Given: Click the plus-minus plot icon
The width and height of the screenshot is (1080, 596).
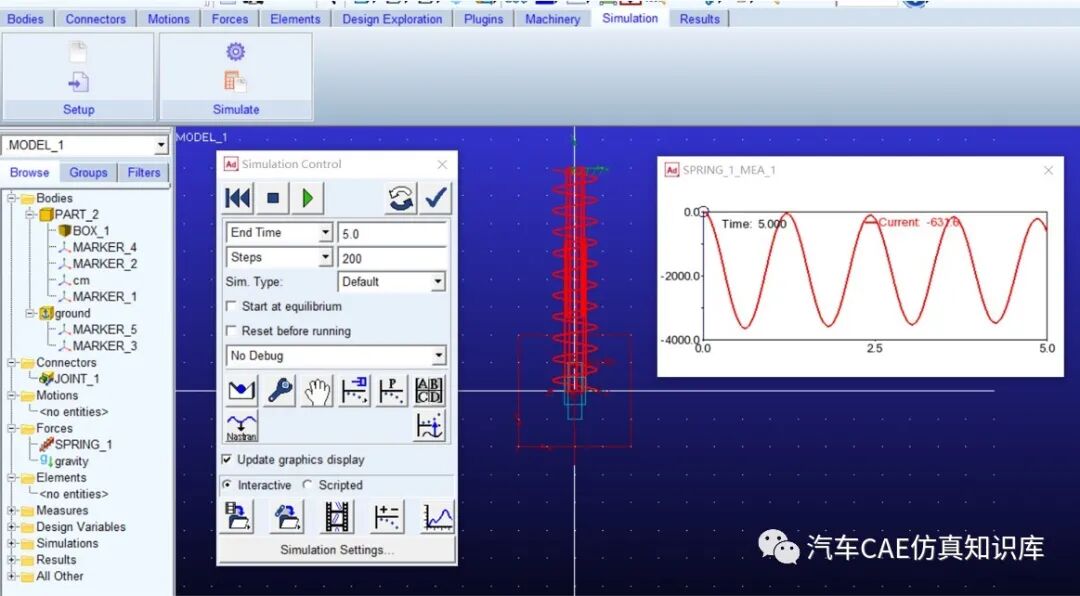Looking at the screenshot, I should click(x=388, y=517).
